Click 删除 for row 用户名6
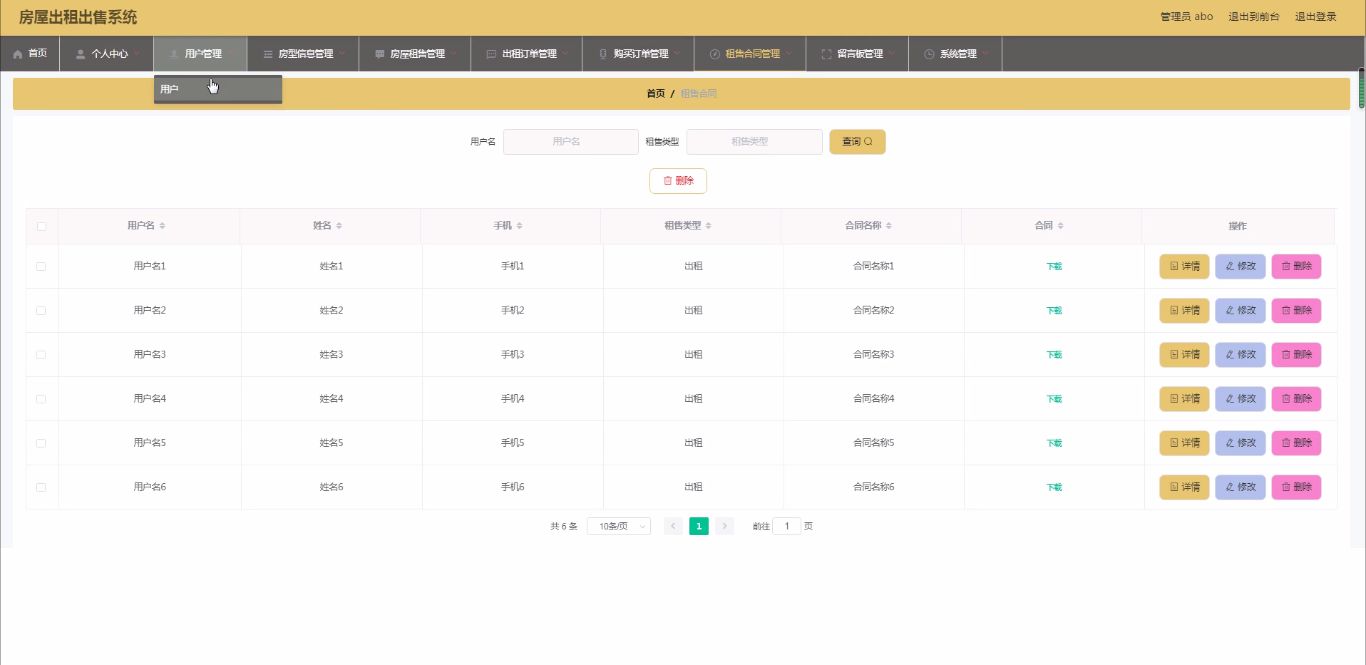1366x665 pixels. [1296, 487]
